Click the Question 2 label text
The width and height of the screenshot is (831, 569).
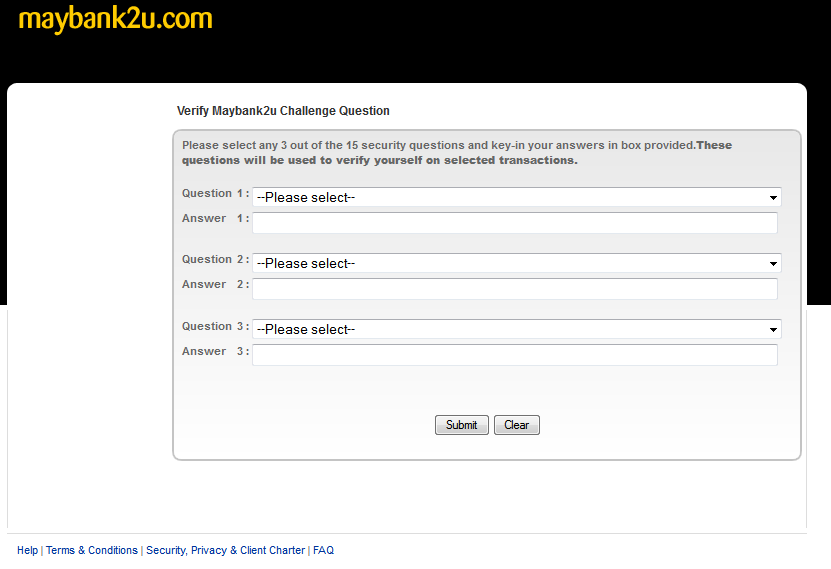[x=215, y=260]
